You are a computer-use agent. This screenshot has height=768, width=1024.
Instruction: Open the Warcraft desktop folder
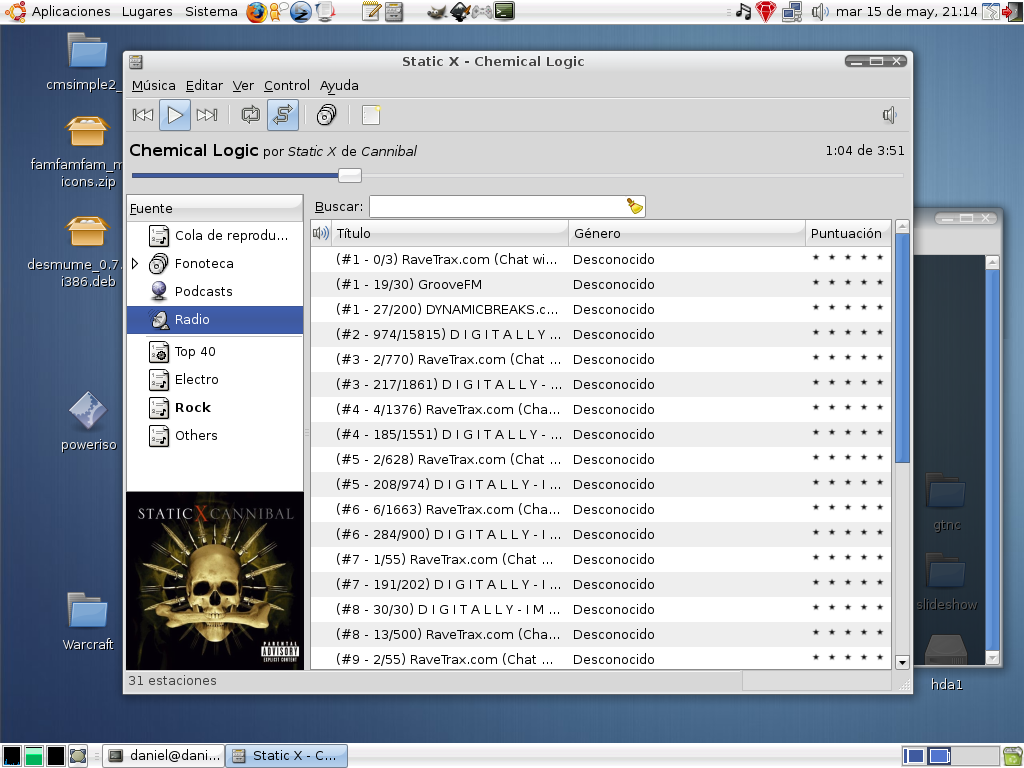[x=88, y=620]
